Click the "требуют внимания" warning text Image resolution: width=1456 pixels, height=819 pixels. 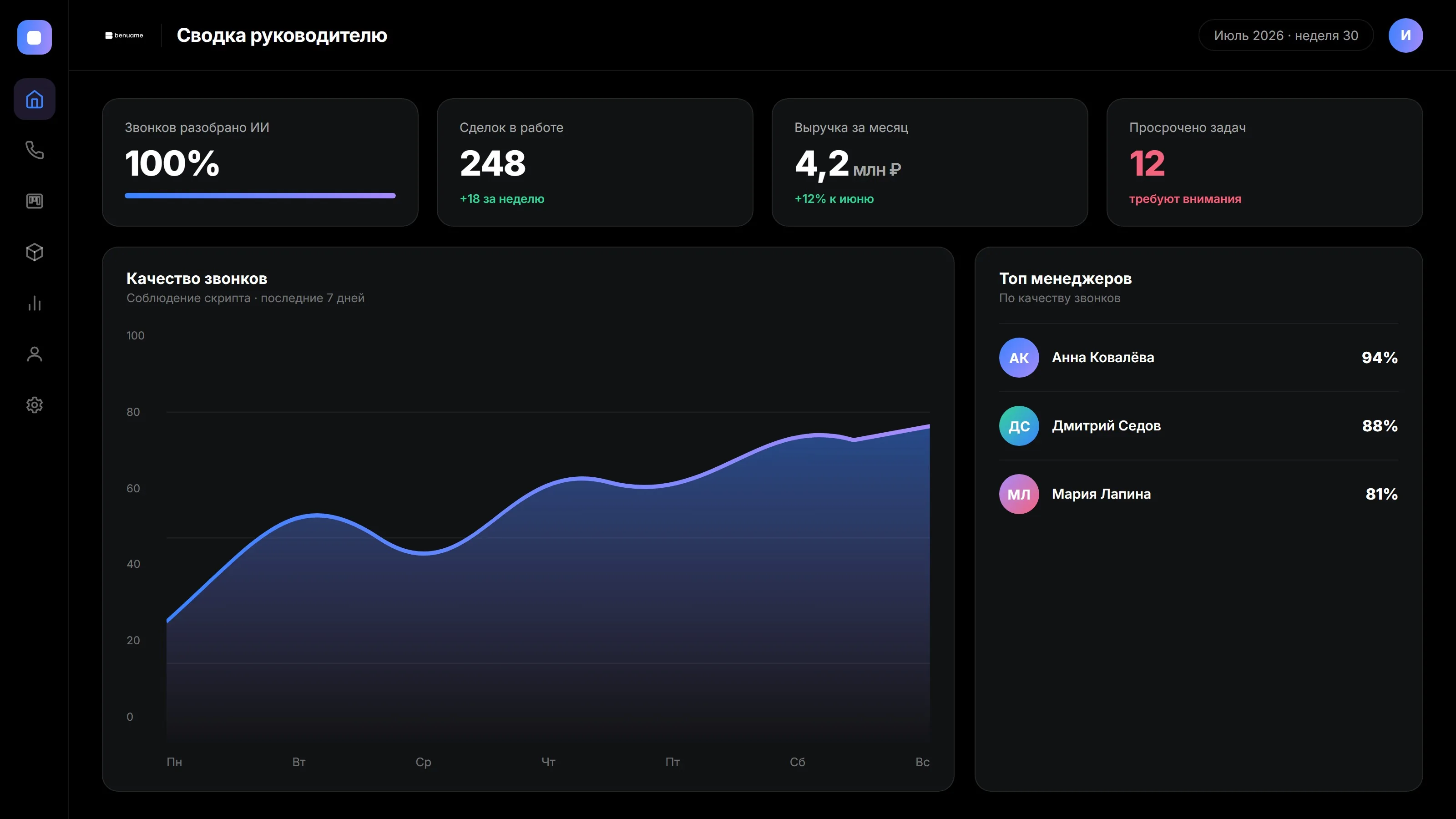(1185, 199)
